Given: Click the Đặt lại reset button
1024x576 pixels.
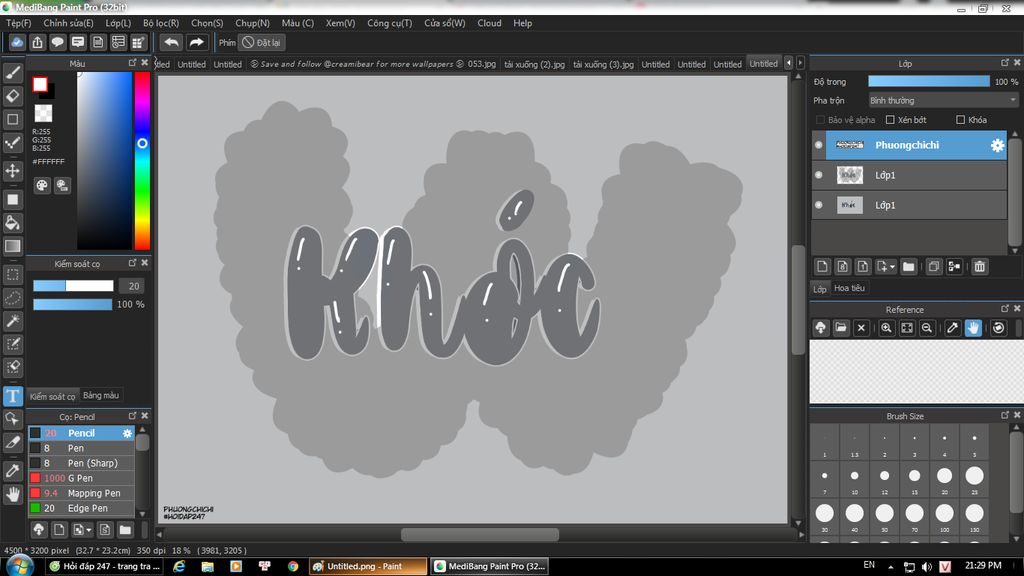Looking at the screenshot, I should point(262,42).
